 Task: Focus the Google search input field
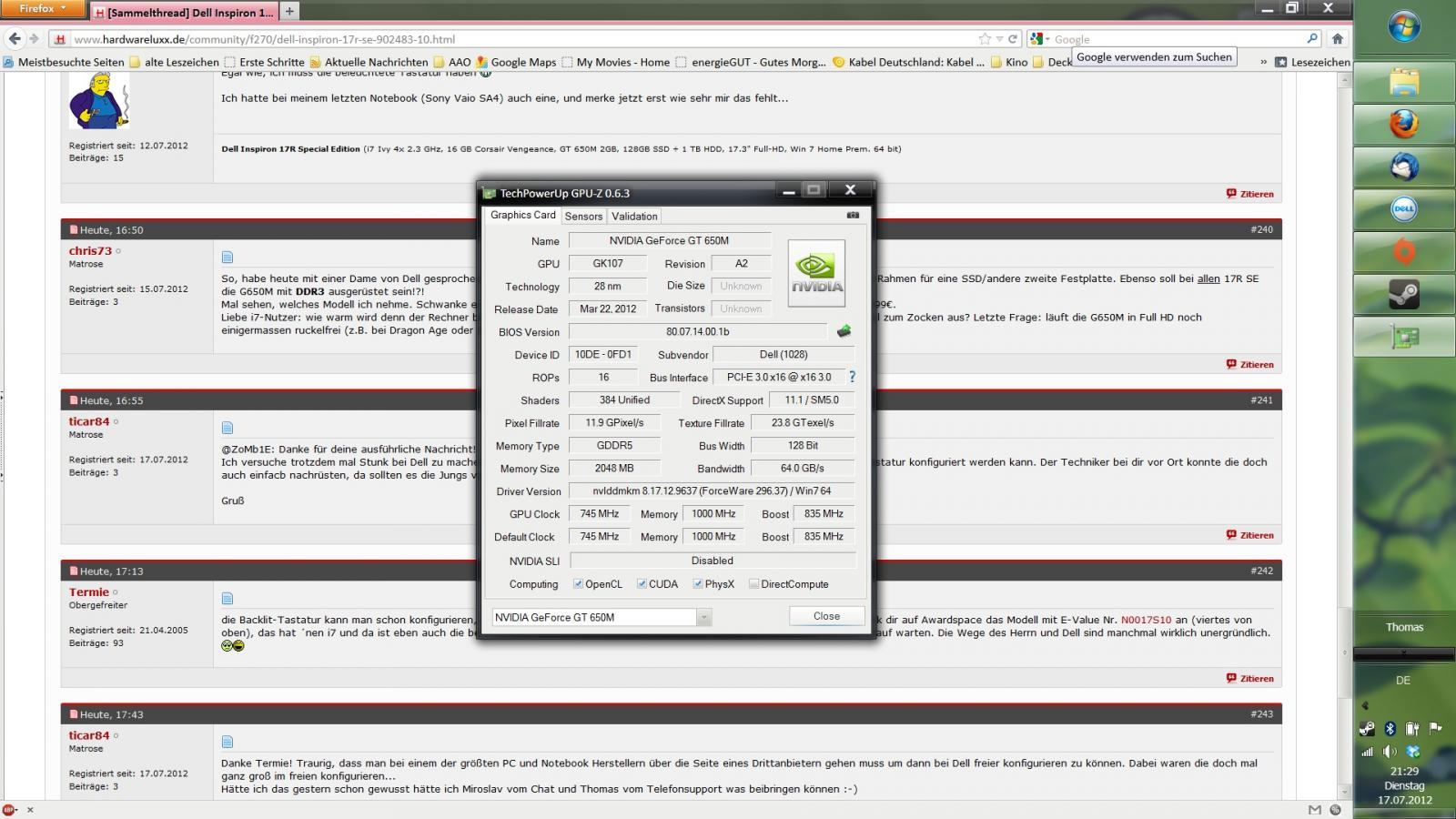(x=1178, y=39)
